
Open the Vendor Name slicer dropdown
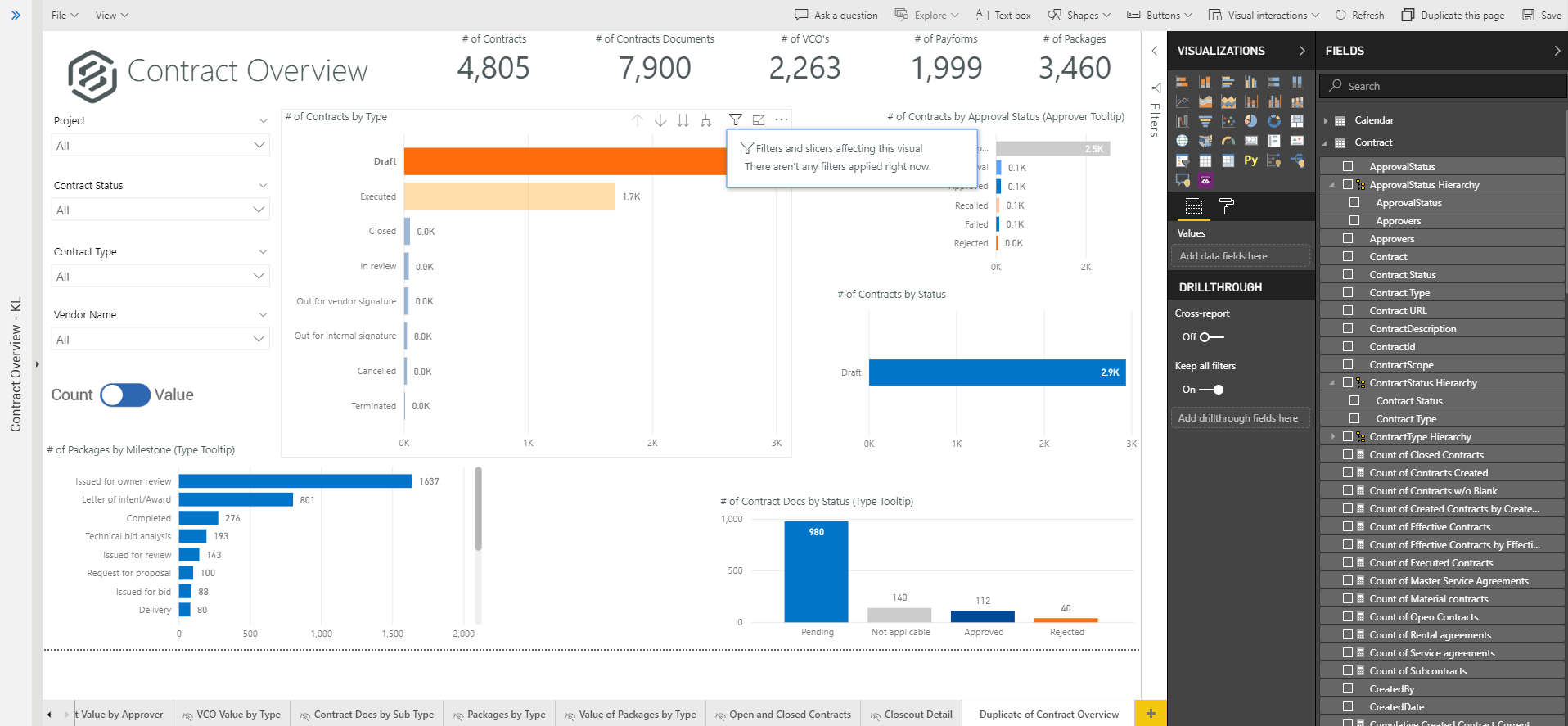(x=160, y=339)
